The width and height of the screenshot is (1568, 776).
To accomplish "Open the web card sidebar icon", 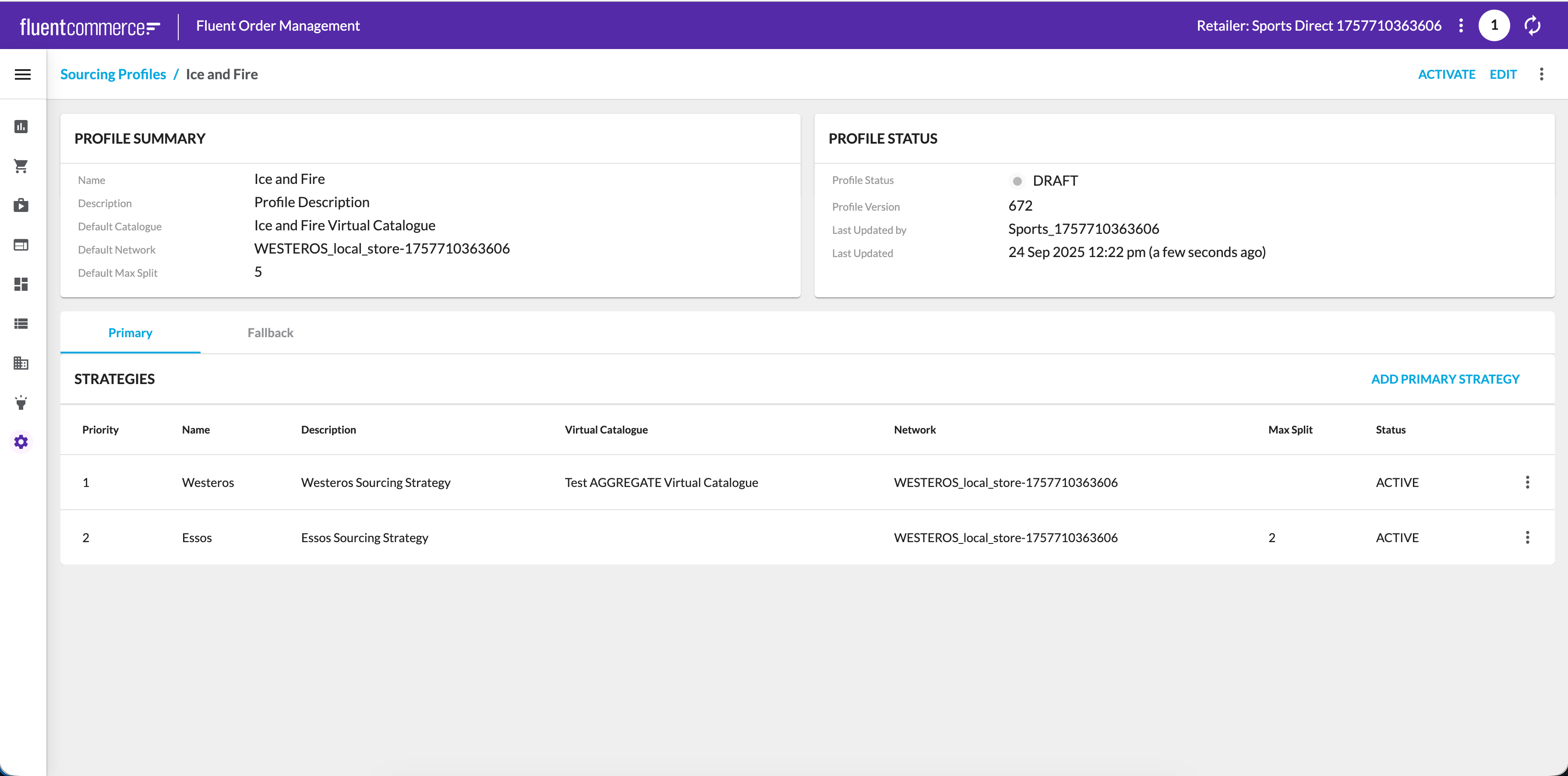I will 21,245.
